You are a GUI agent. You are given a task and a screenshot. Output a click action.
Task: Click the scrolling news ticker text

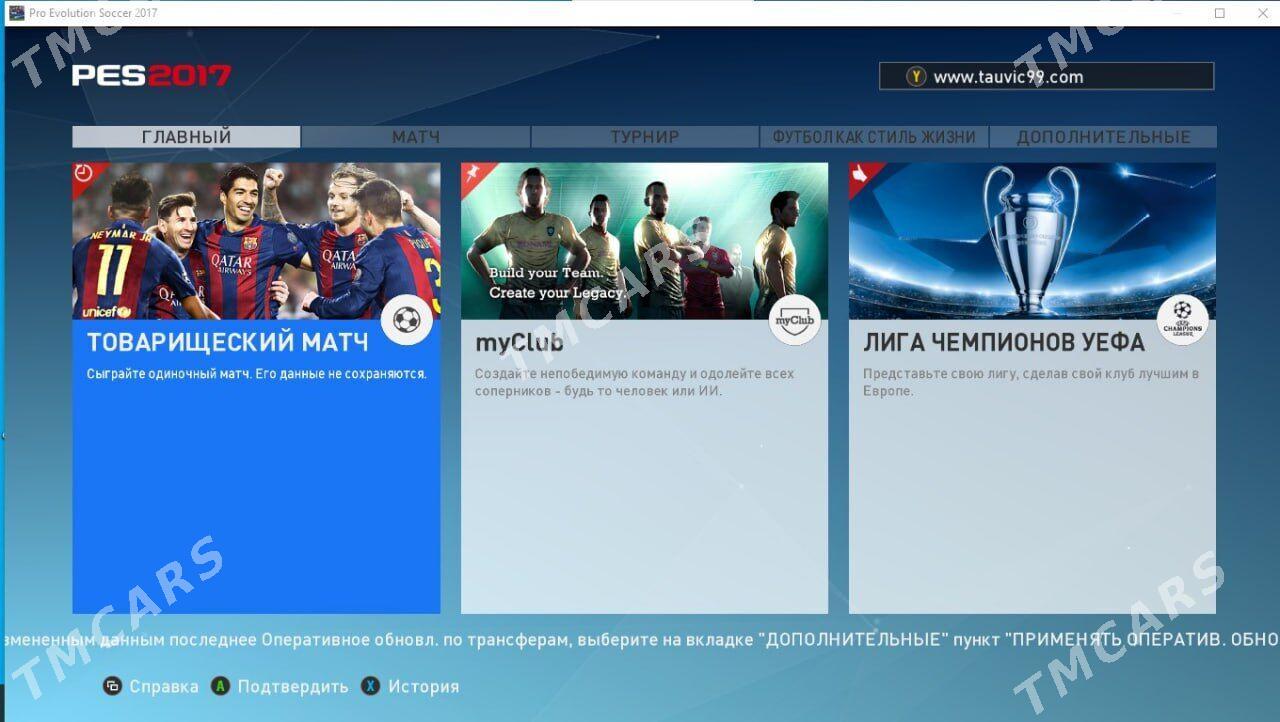click(640, 639)
